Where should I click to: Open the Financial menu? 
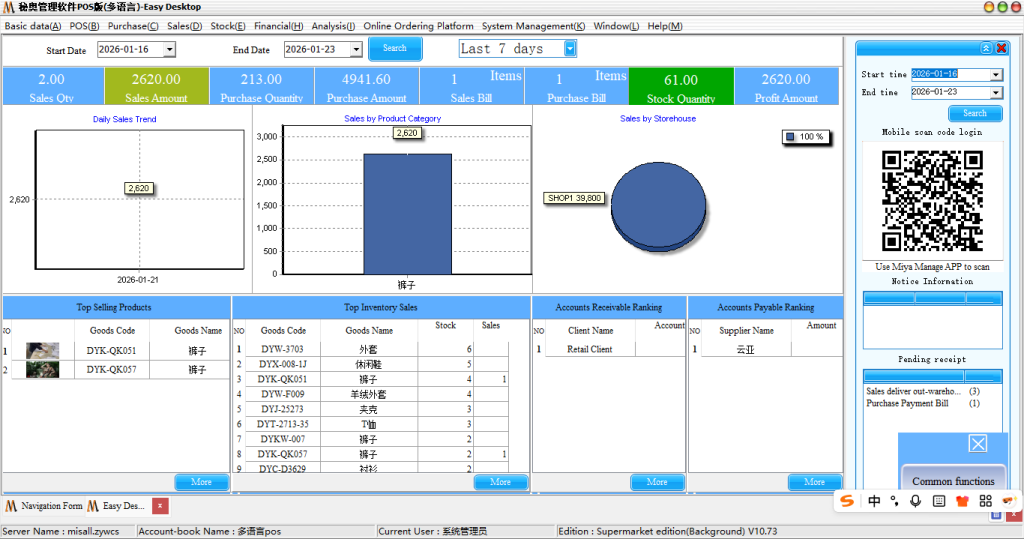click(278, 26)
